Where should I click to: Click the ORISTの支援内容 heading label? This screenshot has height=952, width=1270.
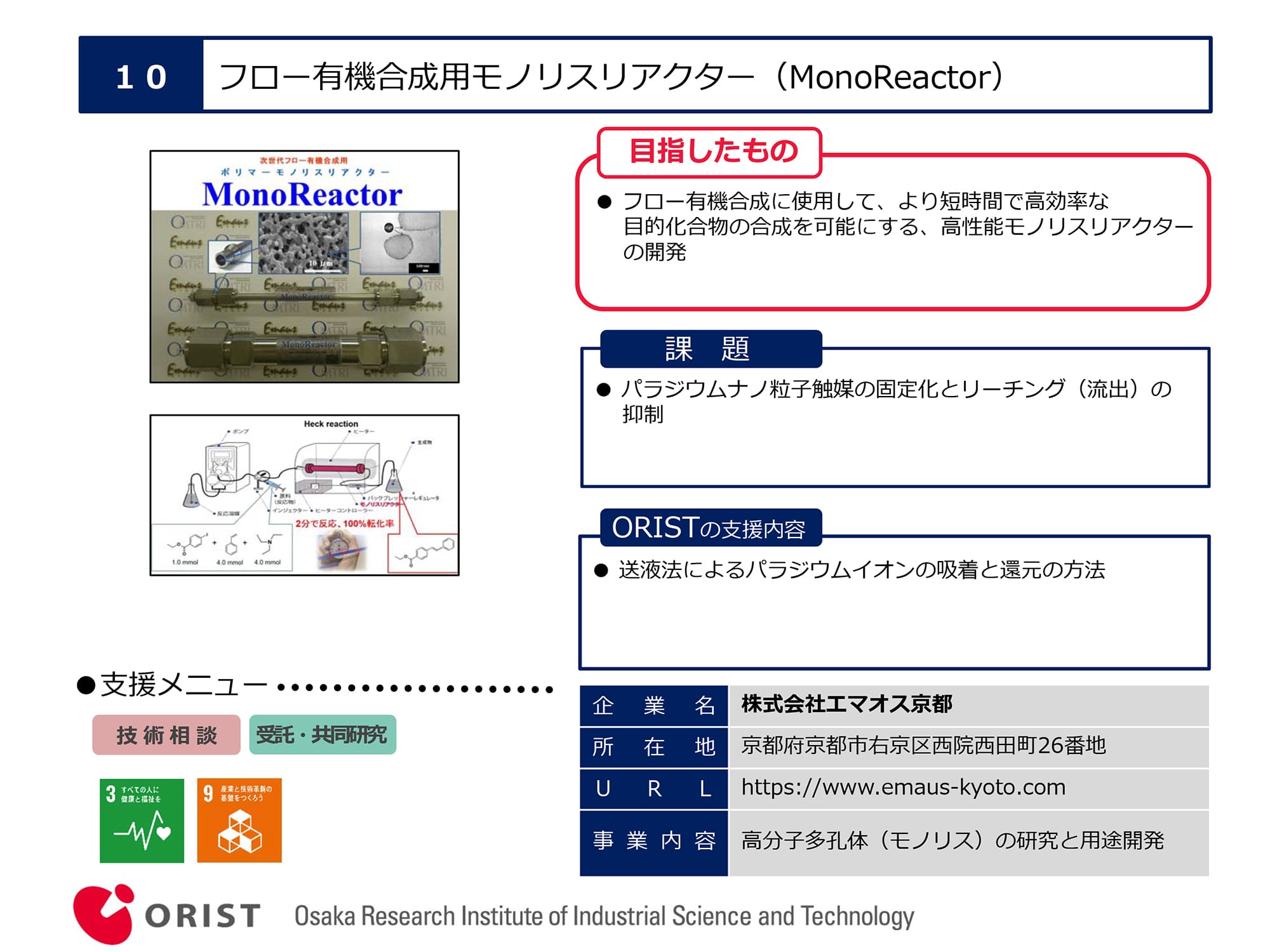tap(710, 527)
